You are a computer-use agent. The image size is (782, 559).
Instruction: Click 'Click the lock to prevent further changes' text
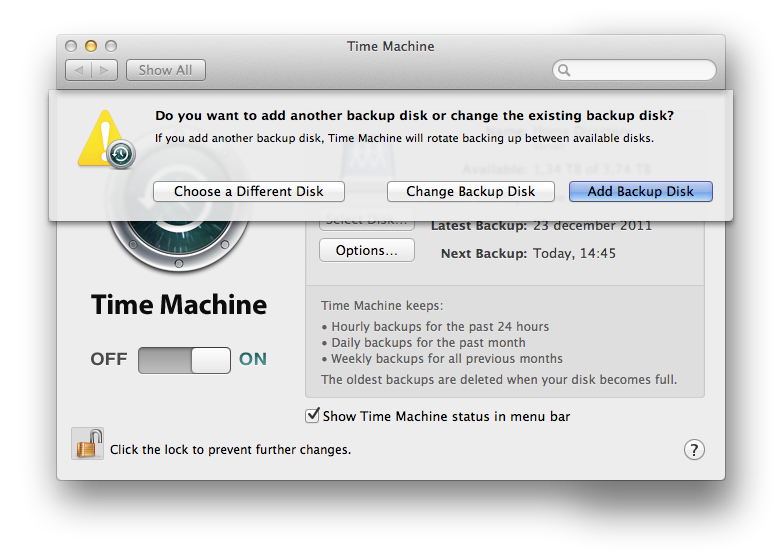tap(230, 449)
